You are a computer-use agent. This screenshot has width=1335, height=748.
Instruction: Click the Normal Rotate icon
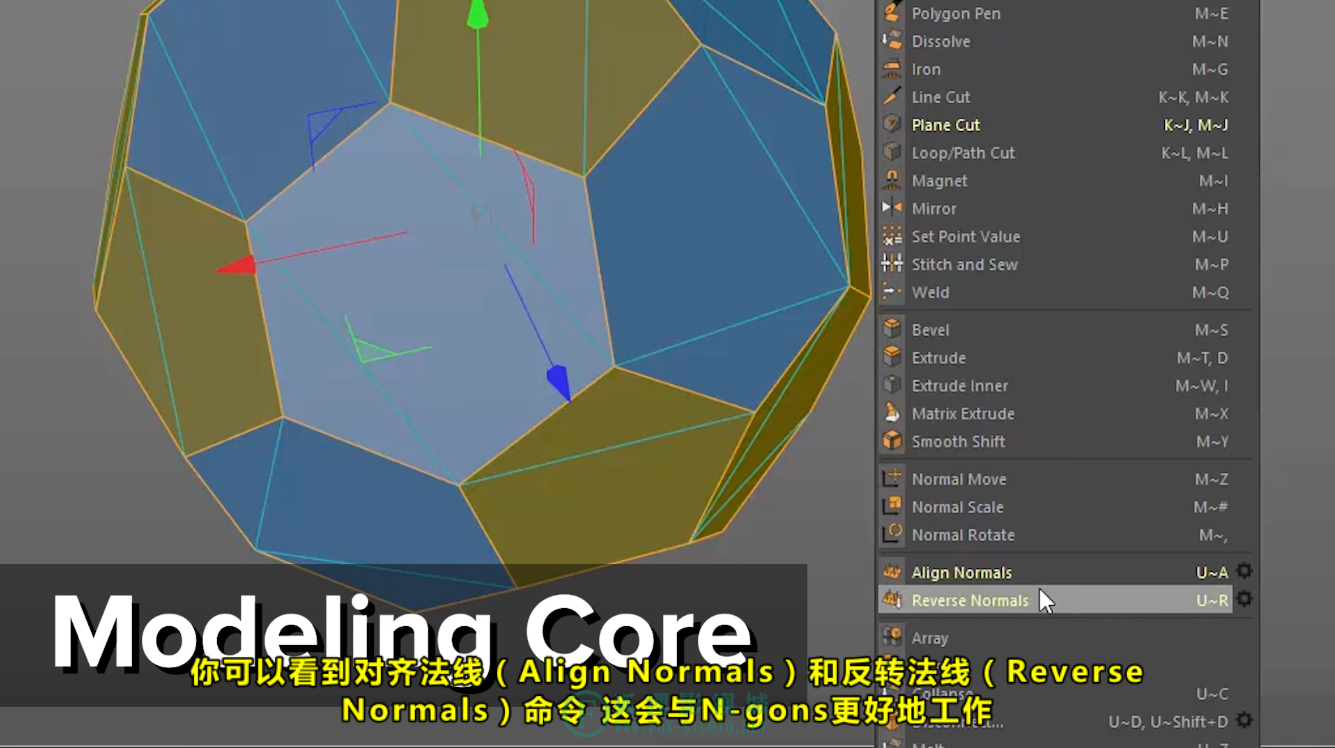click(892, 535)
